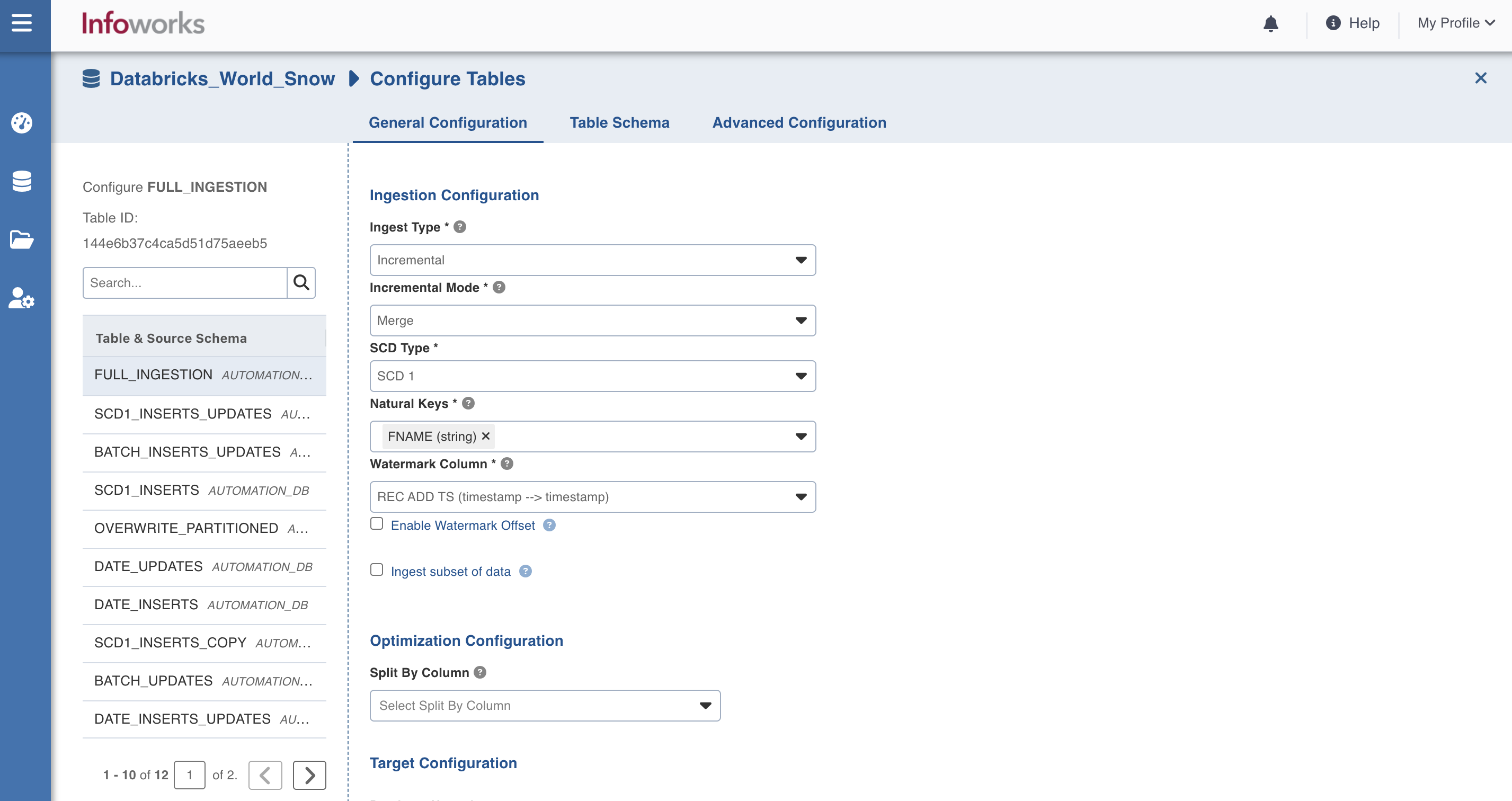1512x801 pixels.
Task: Click the notifications bell icon
Action: pos(1271,23)
